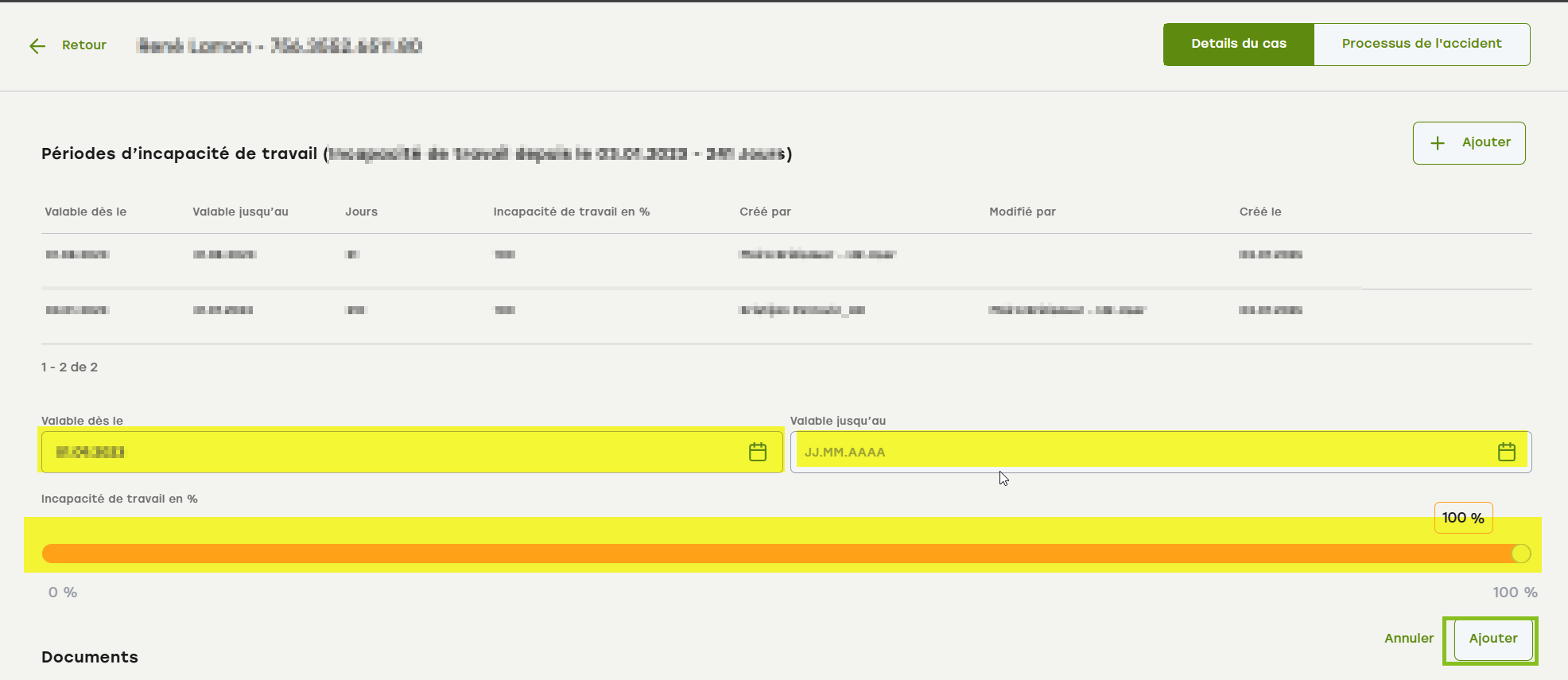
Task: Sort by the Créé le column header
Action: point(1259,212)
